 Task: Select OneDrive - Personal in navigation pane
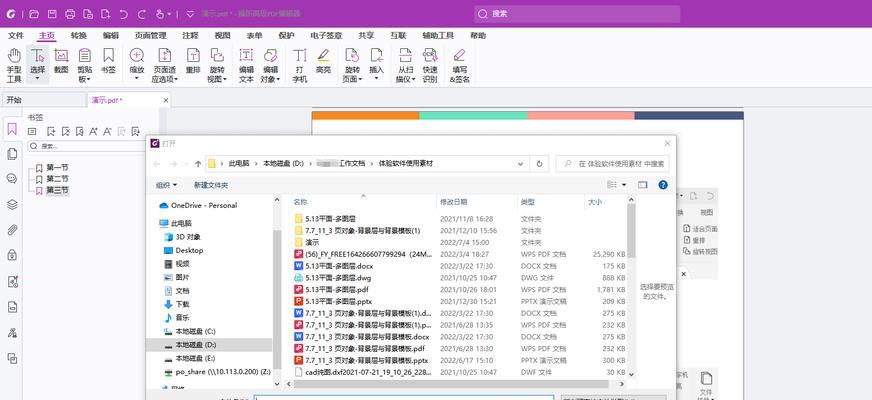[204, 205]
